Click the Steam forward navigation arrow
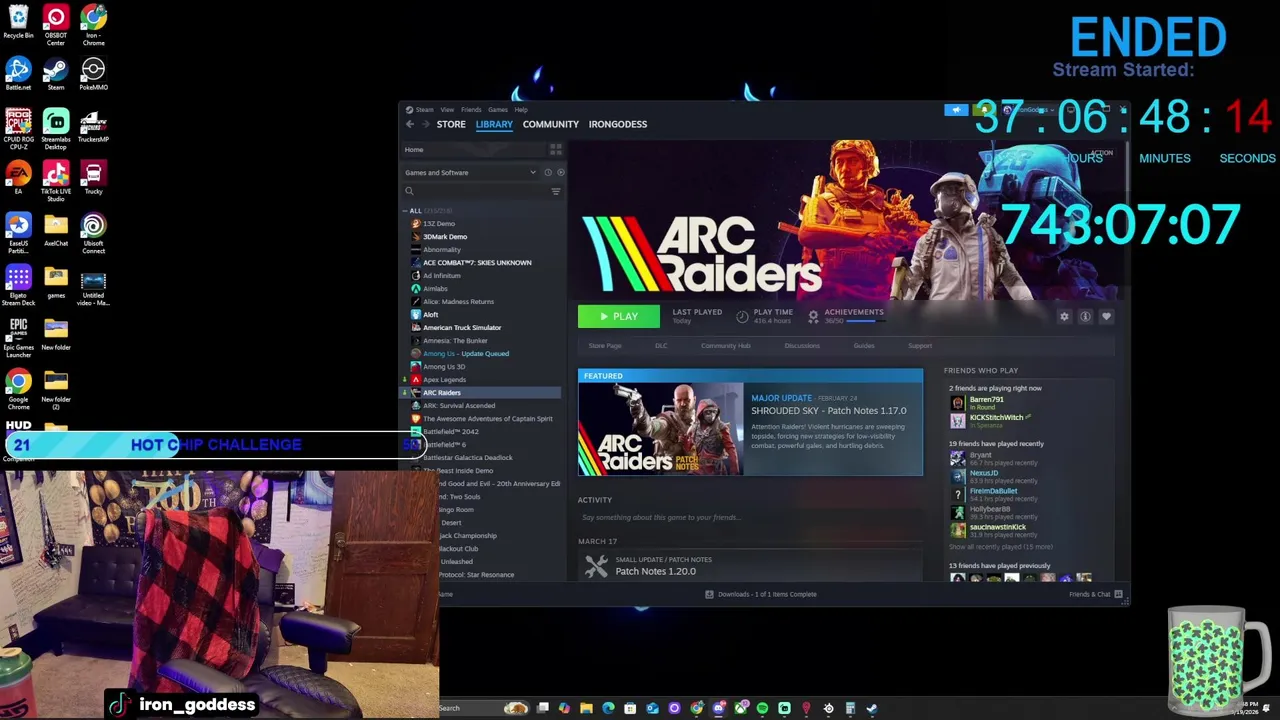This screenshot has width=1280, height=720. pyautogui.click(x=426, y=124)
